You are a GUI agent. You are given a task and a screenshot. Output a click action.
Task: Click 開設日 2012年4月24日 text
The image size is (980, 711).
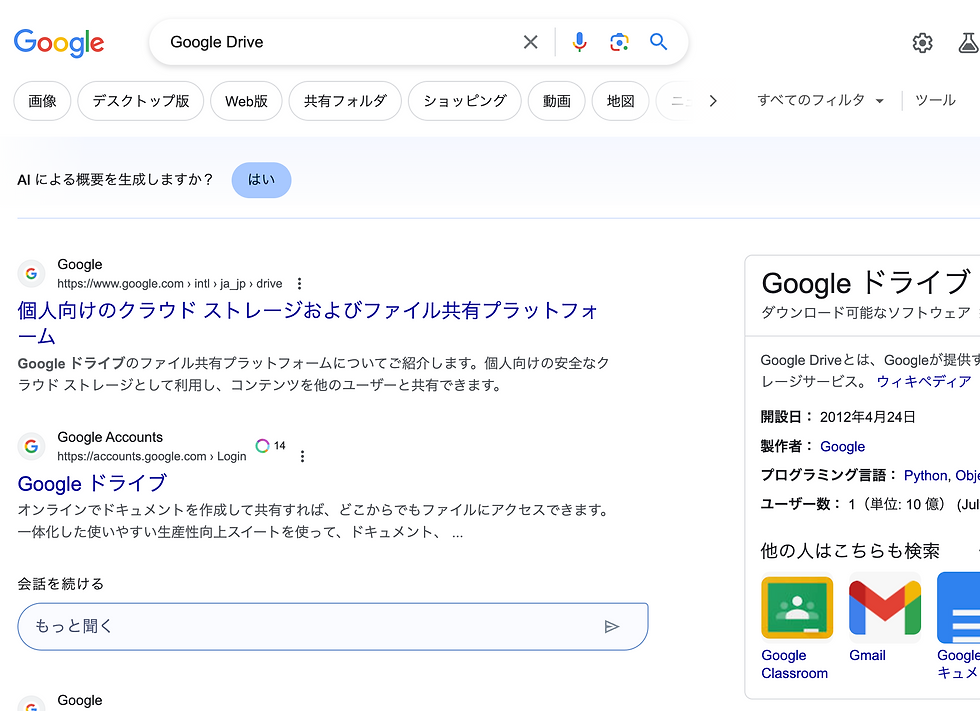(838, 417)
